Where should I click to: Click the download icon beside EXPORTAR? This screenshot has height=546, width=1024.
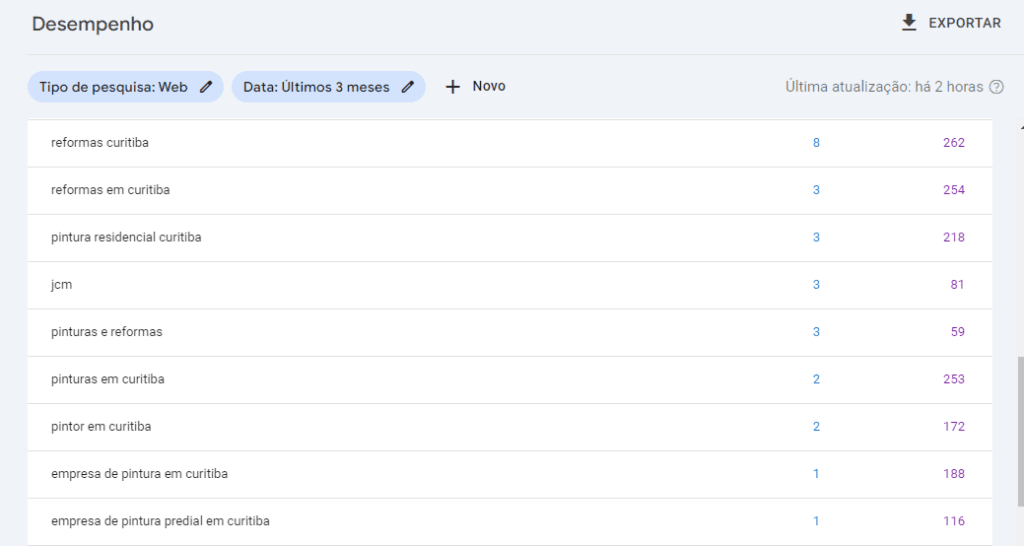pos(909,23)
